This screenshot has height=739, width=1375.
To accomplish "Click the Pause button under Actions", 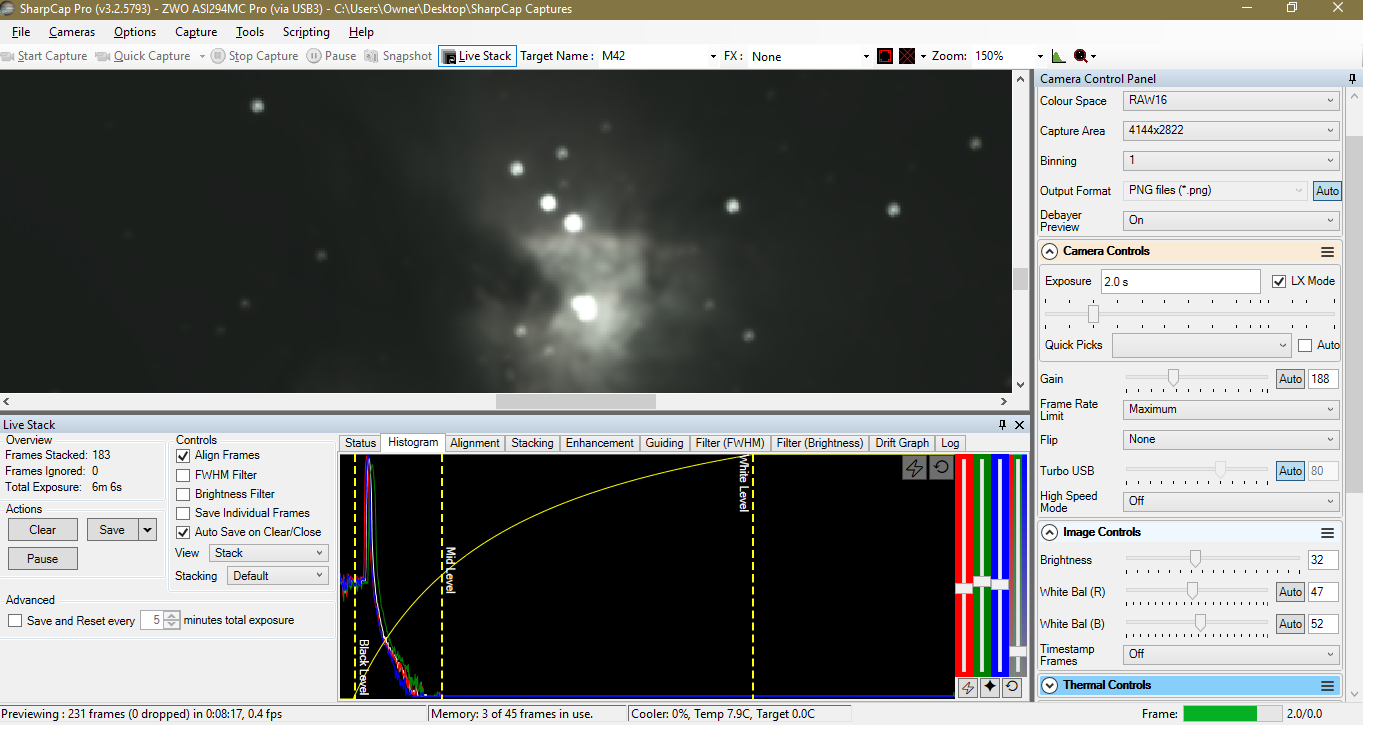I will click(43, 559).
